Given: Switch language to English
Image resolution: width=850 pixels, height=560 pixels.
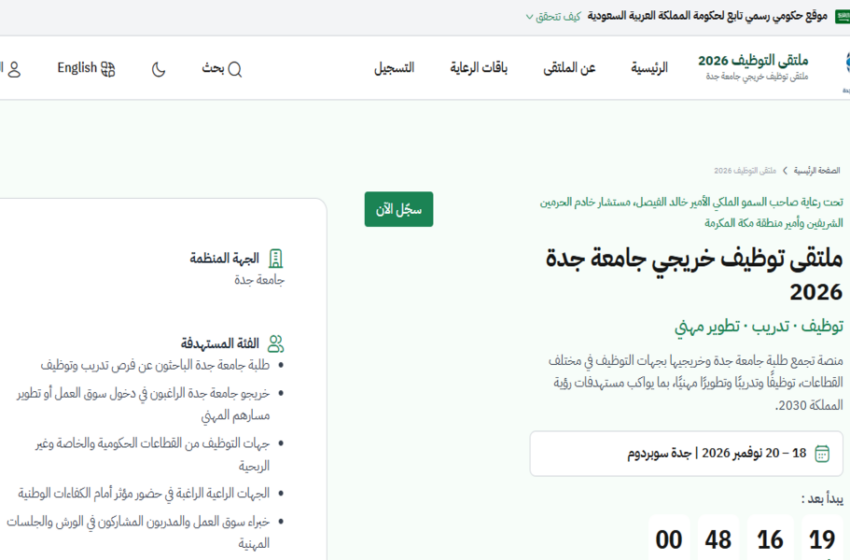Looking at the screenshot, I should point(77,68).
